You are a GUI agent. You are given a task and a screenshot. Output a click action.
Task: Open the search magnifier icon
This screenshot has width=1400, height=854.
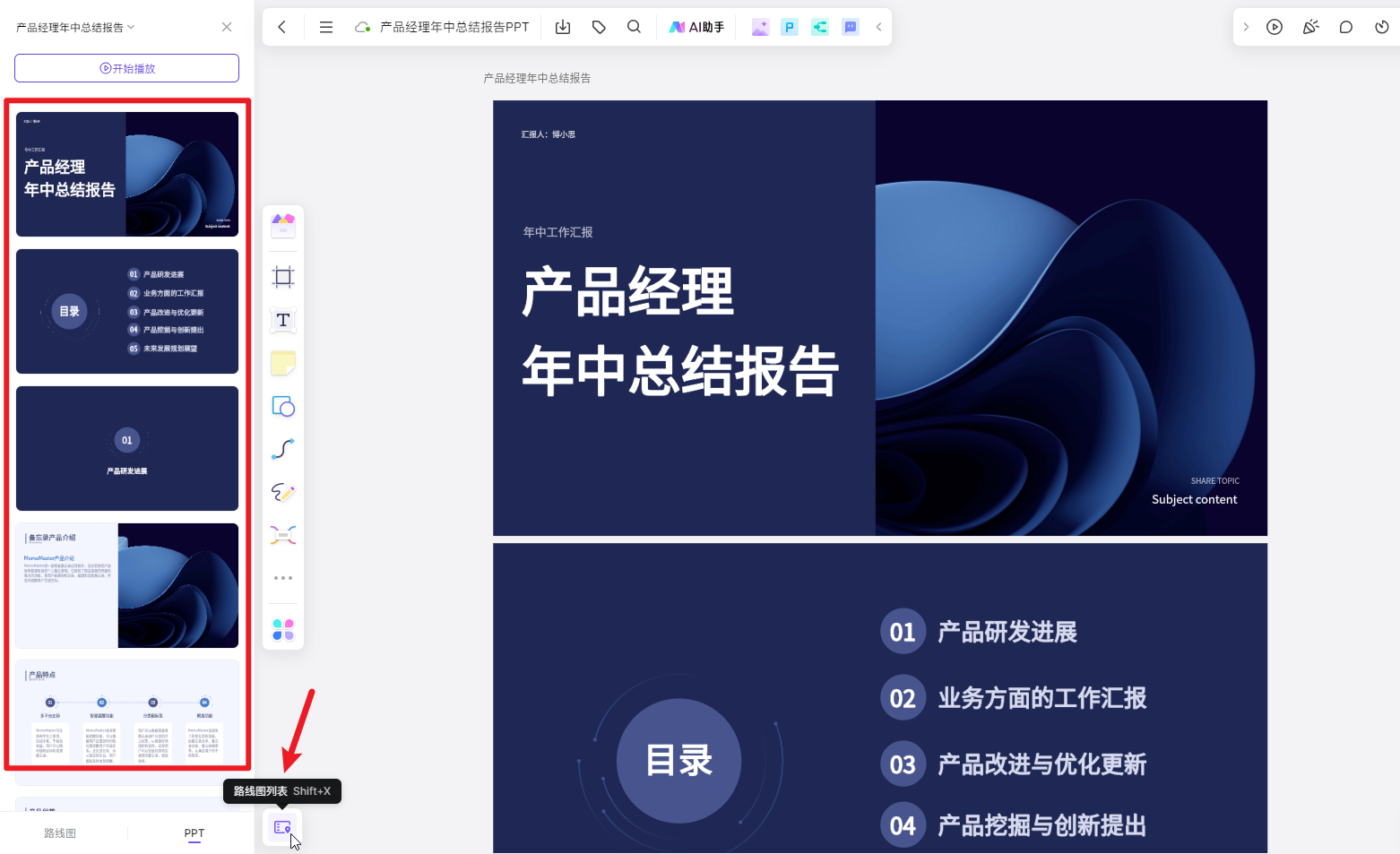coord(634,27)
